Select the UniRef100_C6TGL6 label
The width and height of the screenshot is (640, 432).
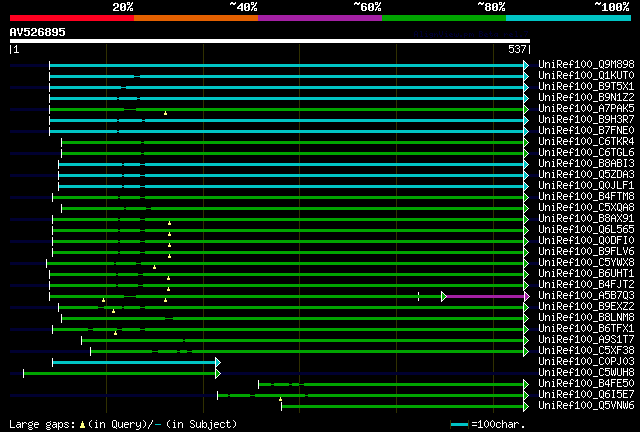(x=586, y=153)
